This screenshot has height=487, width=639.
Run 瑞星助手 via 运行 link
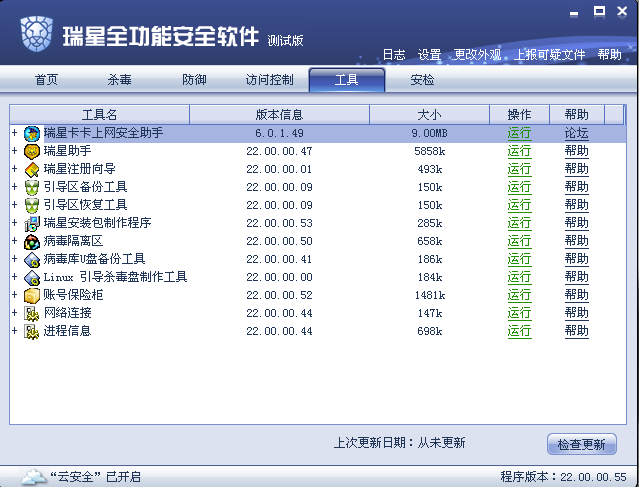pos(519,151)
